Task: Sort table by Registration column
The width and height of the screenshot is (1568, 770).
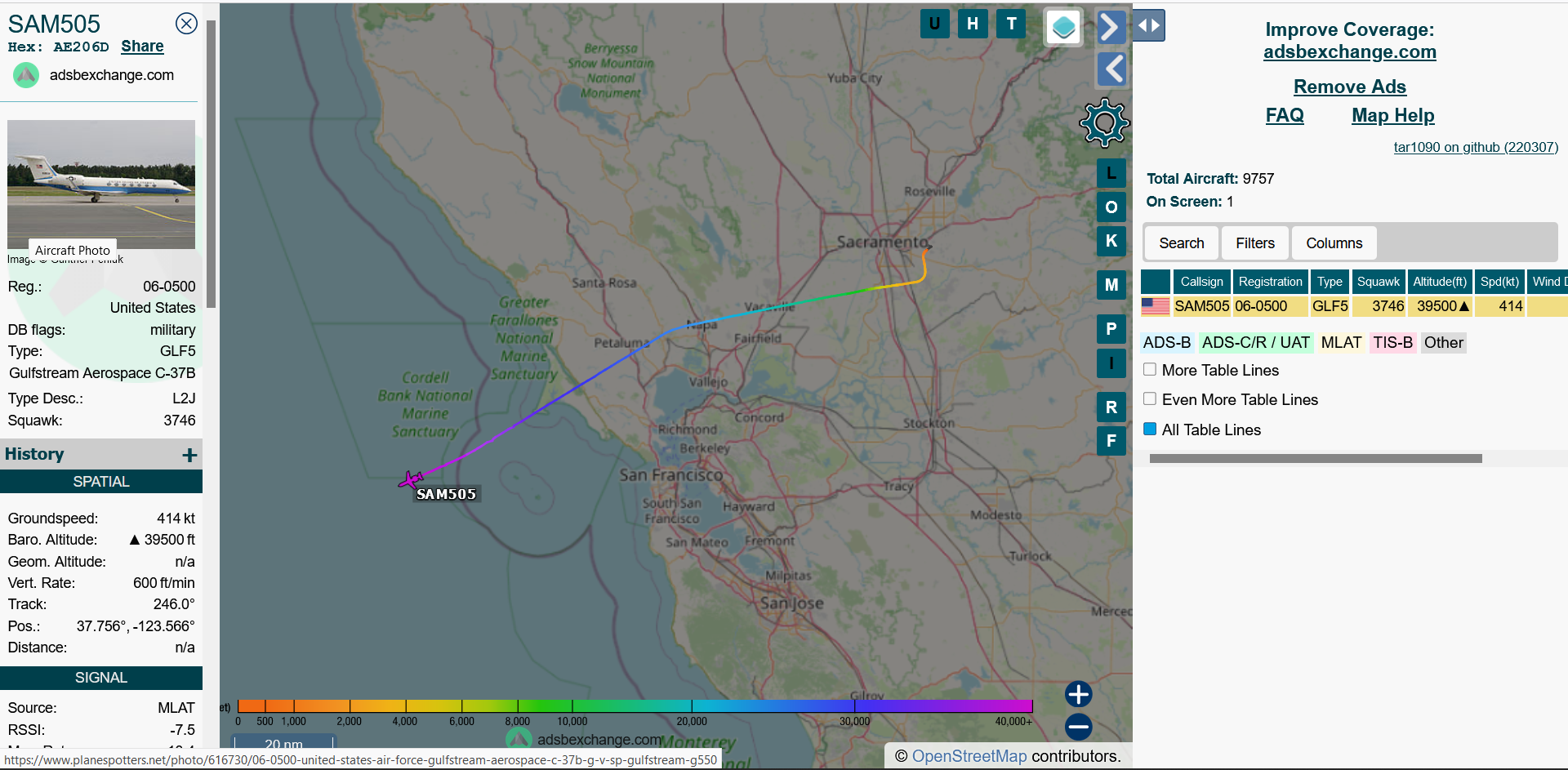Action: pyautogui.click(x=1270, y=282)
